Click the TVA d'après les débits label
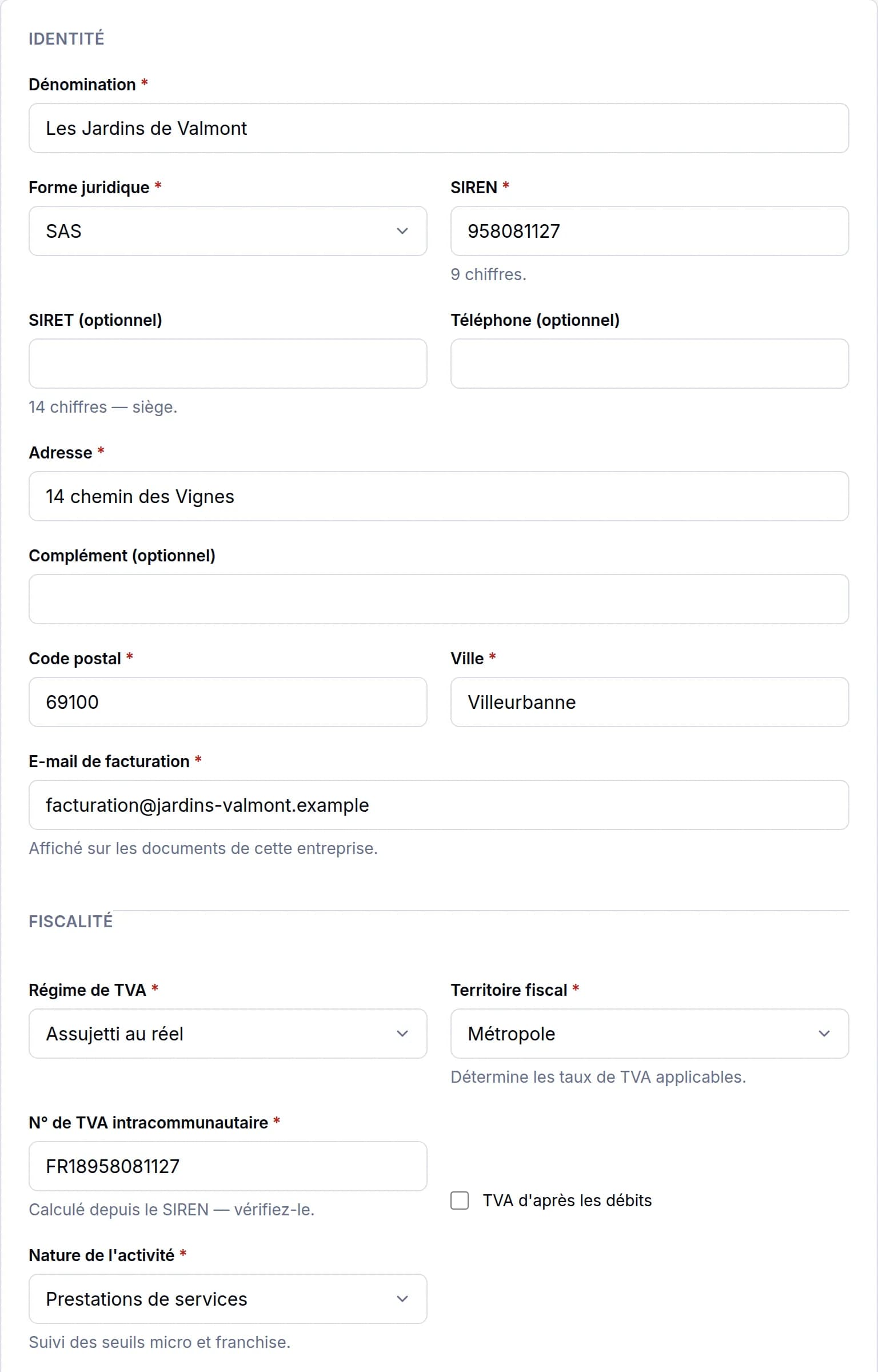This screenshot has height=1372, width=878. point(567,1200)
